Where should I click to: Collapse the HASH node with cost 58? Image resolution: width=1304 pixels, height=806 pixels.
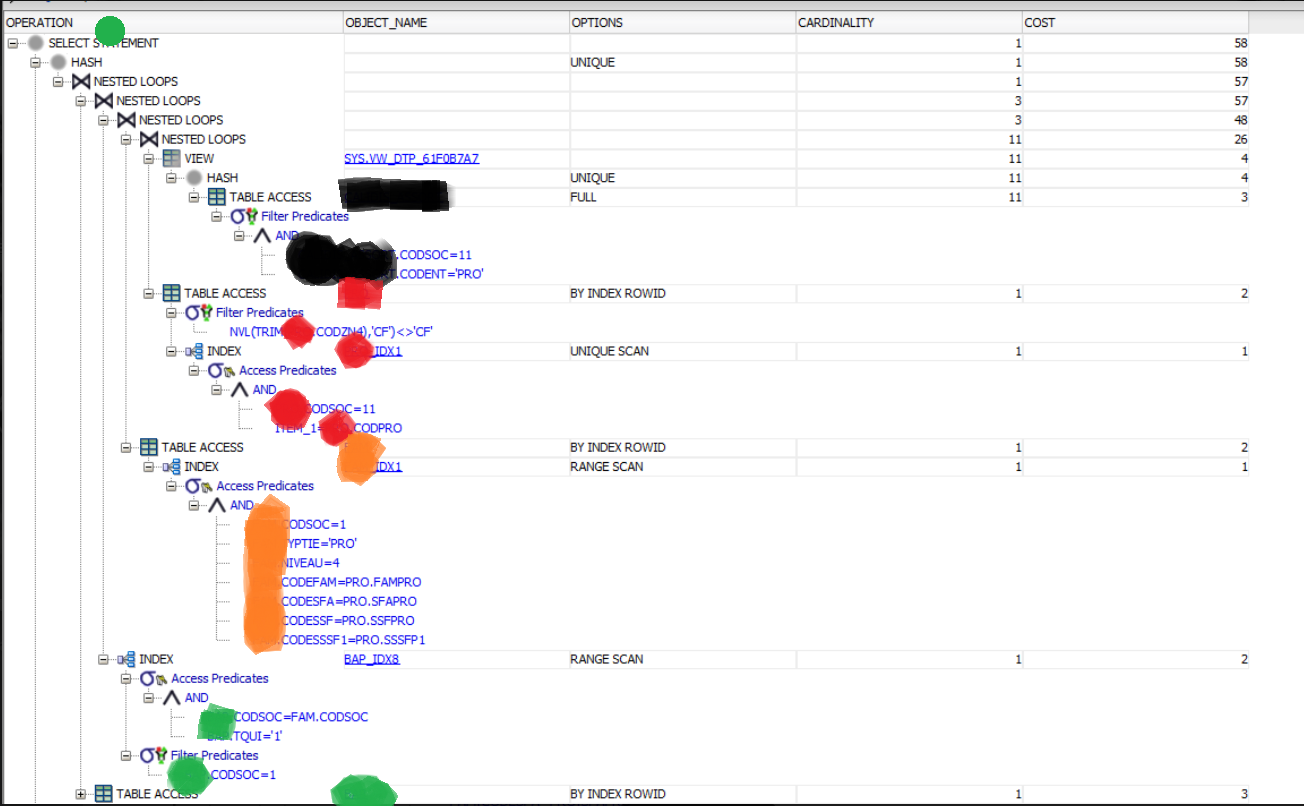(x=36, y=62)
